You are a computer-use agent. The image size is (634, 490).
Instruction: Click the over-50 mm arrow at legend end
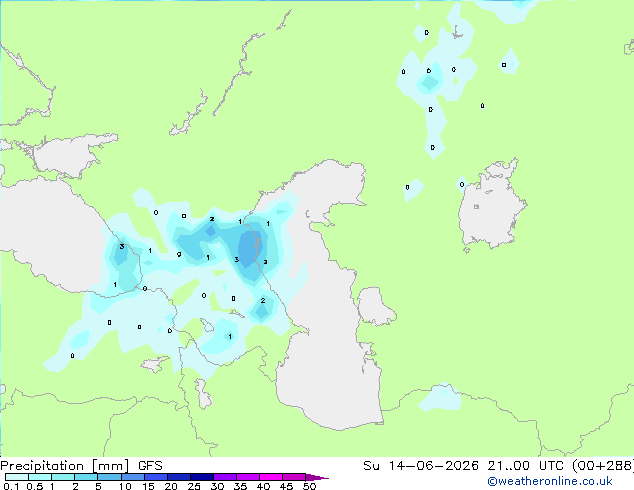(x=317, y=477)
